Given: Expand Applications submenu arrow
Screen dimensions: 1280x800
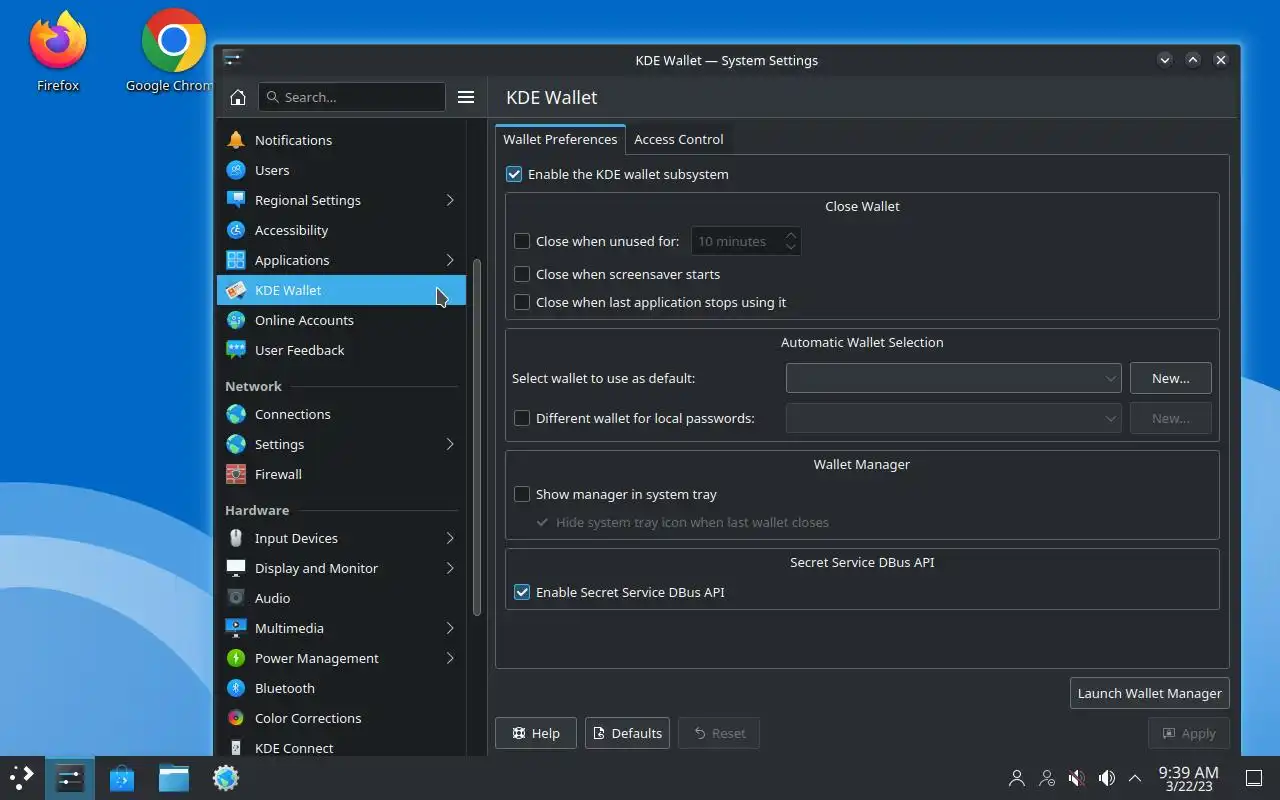Looking at the screenshot, I should point(450,260).
